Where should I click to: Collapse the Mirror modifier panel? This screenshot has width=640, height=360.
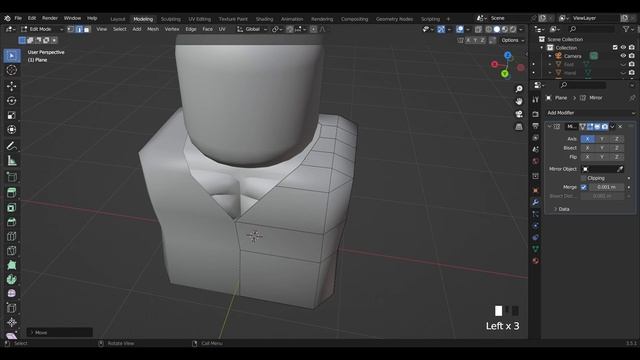549,127
